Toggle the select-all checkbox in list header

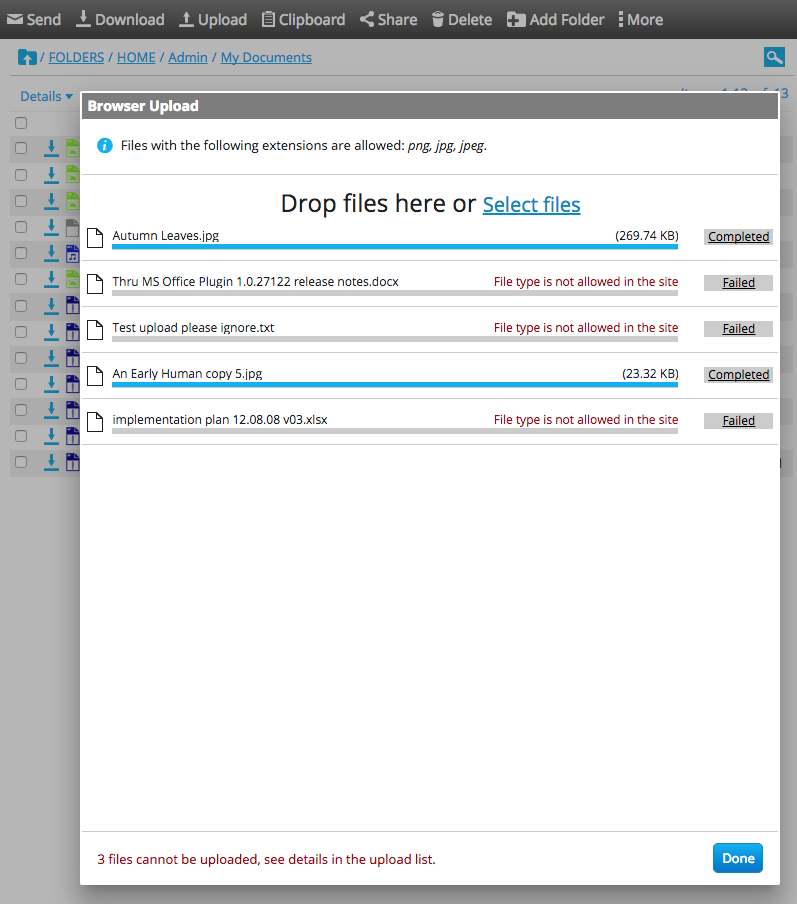21,123
